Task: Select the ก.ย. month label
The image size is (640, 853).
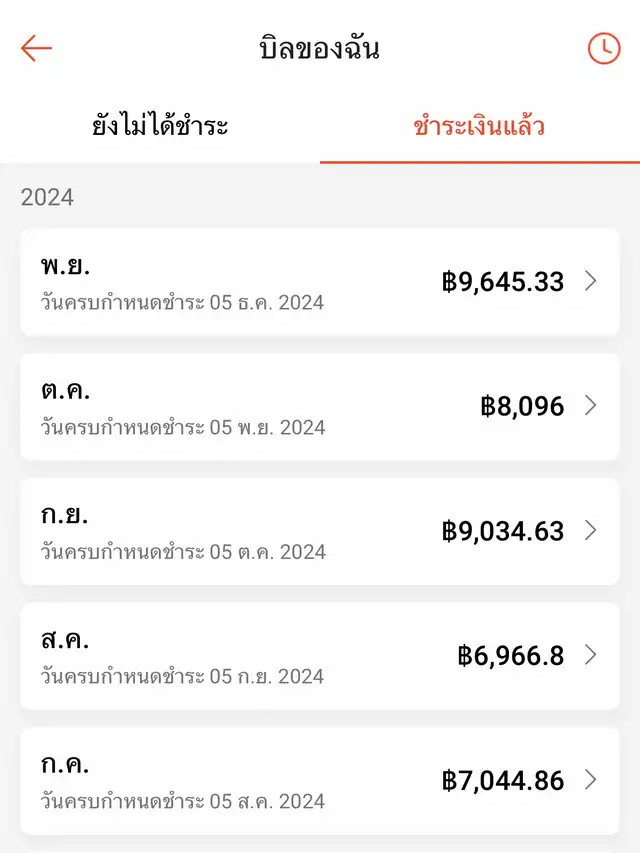Action: pyautogui.click(x=65, y=516)
